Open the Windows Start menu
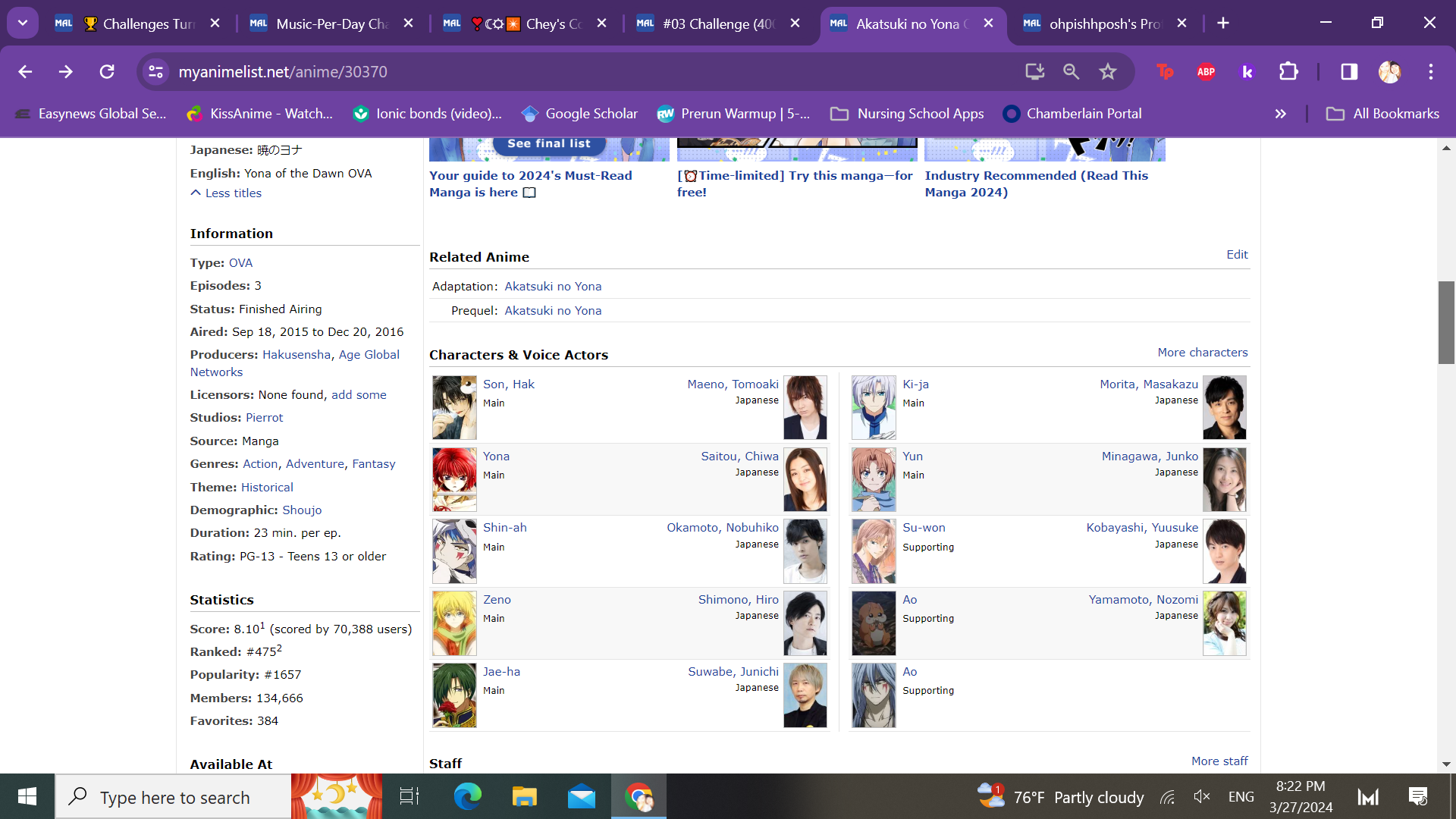This screenshot has width=1456, height=819. click(27, 796)
